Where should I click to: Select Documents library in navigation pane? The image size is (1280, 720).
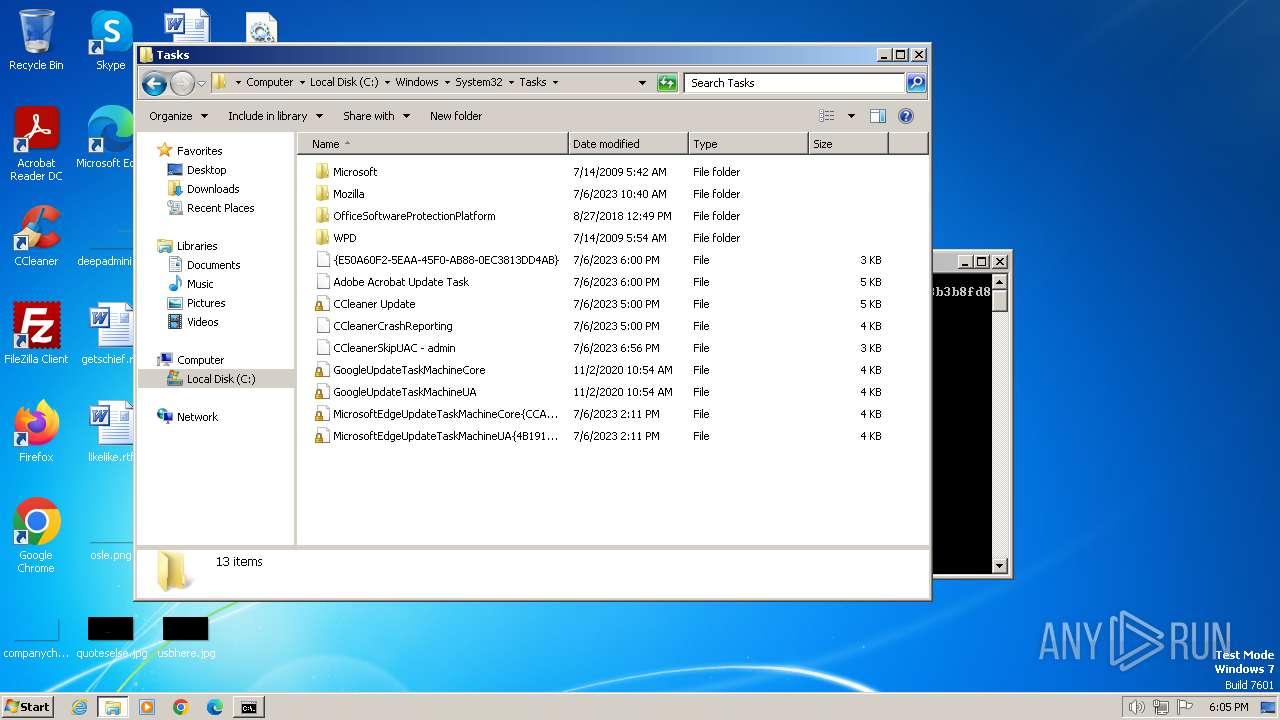tap(213, 265)
